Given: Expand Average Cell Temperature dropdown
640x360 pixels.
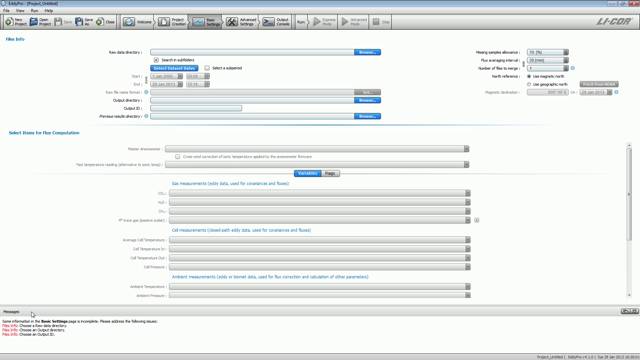Looking at the screenshot, I should click(x=468, y=240).
